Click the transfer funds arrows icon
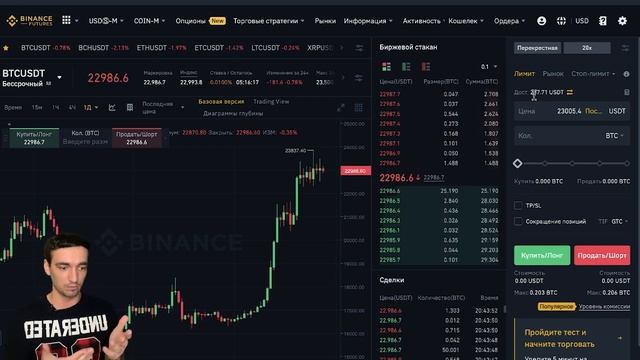 click(570, 92)
